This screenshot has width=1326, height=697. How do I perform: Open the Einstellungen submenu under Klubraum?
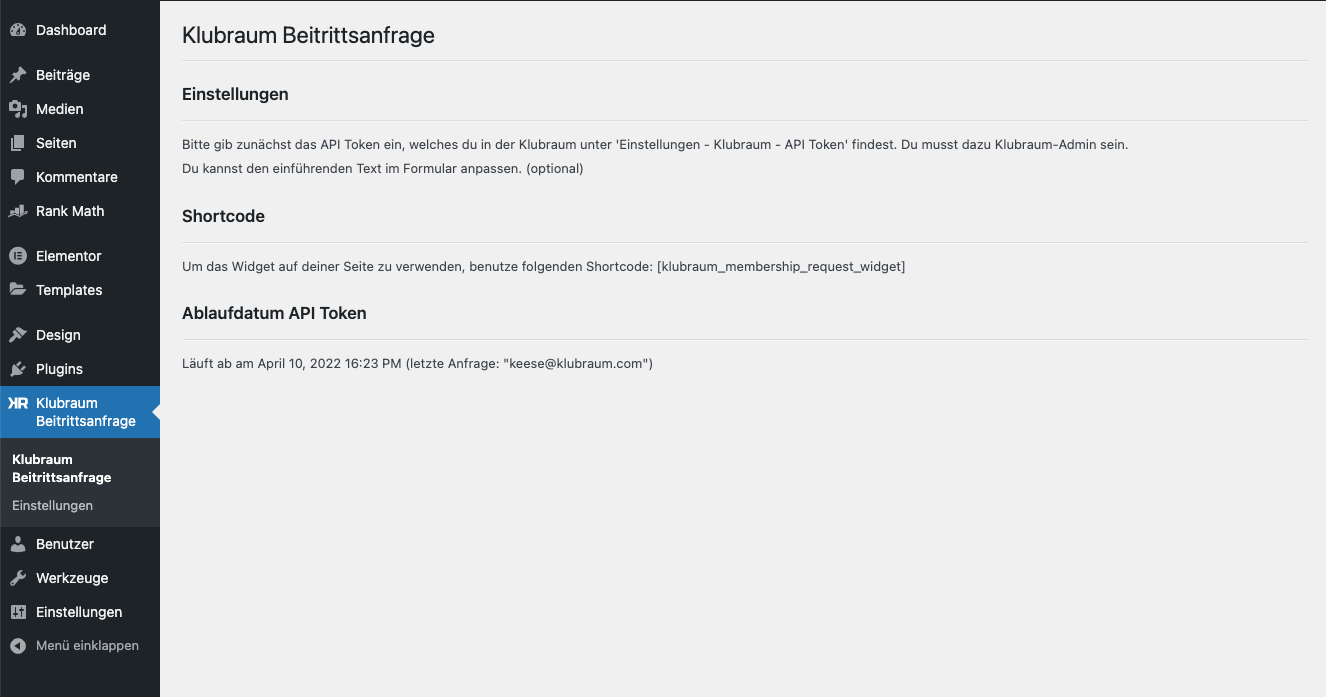(52, 505)
